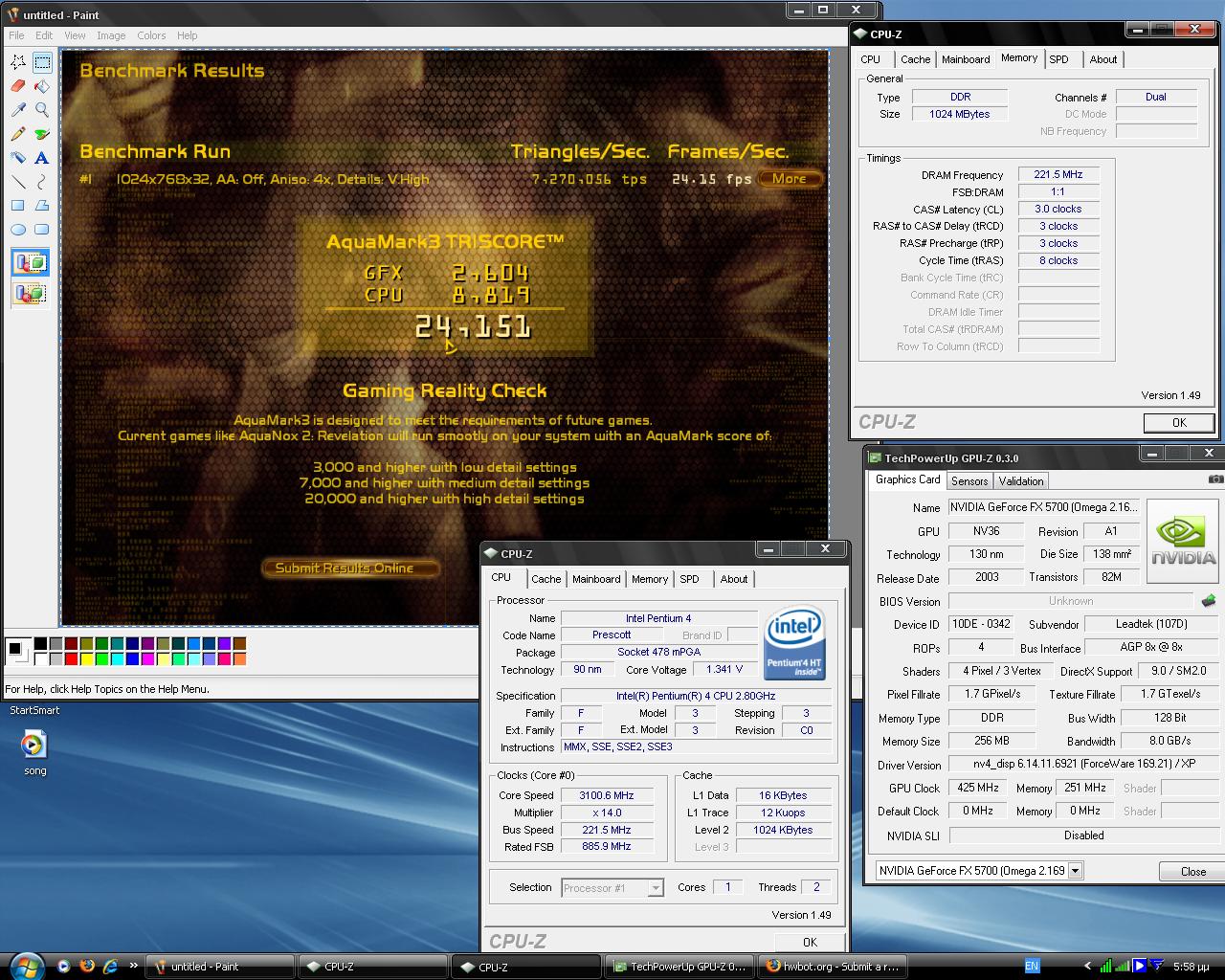Pick the Rectangle shape tool

(x=18, y=206)
